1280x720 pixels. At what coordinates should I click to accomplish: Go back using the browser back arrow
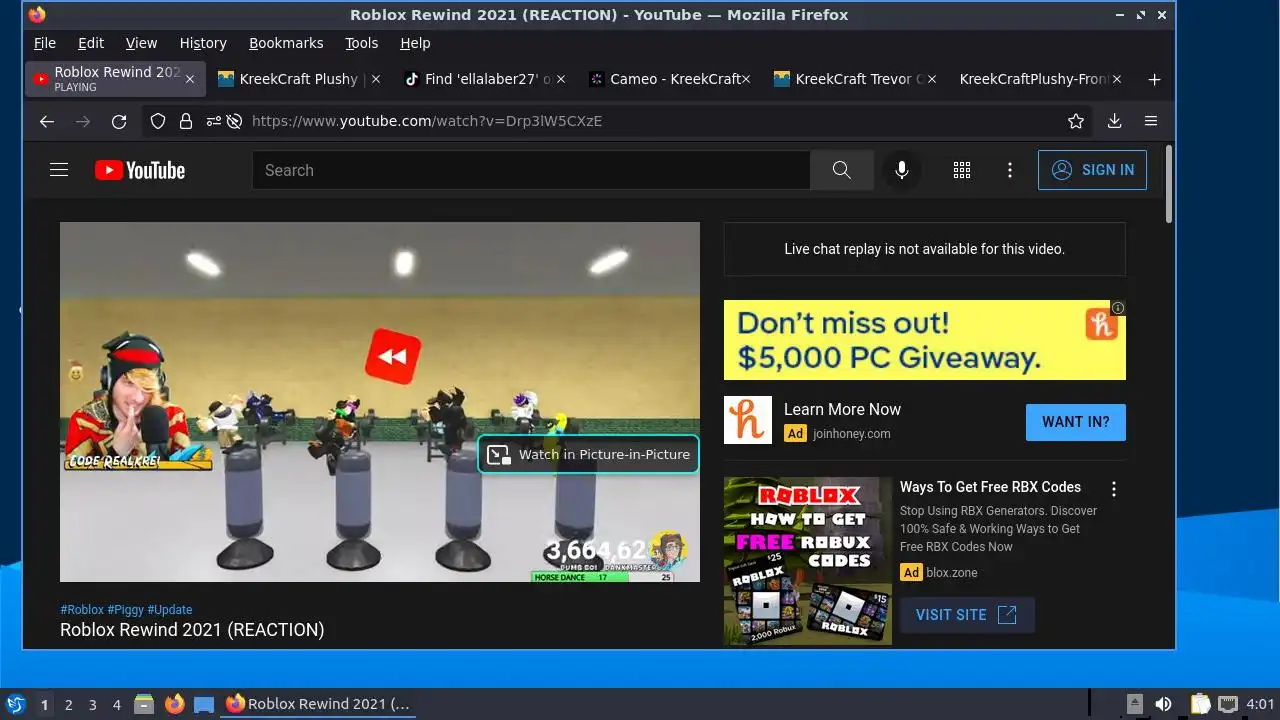pyautogui.click(x=47, y=121)
